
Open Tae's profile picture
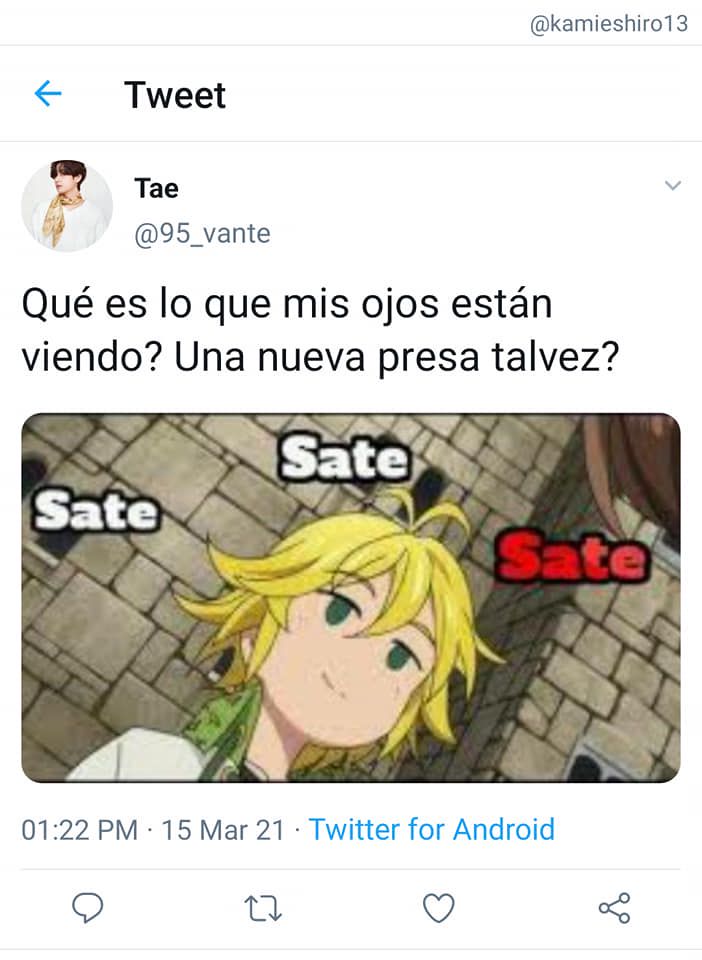point(67,205)
